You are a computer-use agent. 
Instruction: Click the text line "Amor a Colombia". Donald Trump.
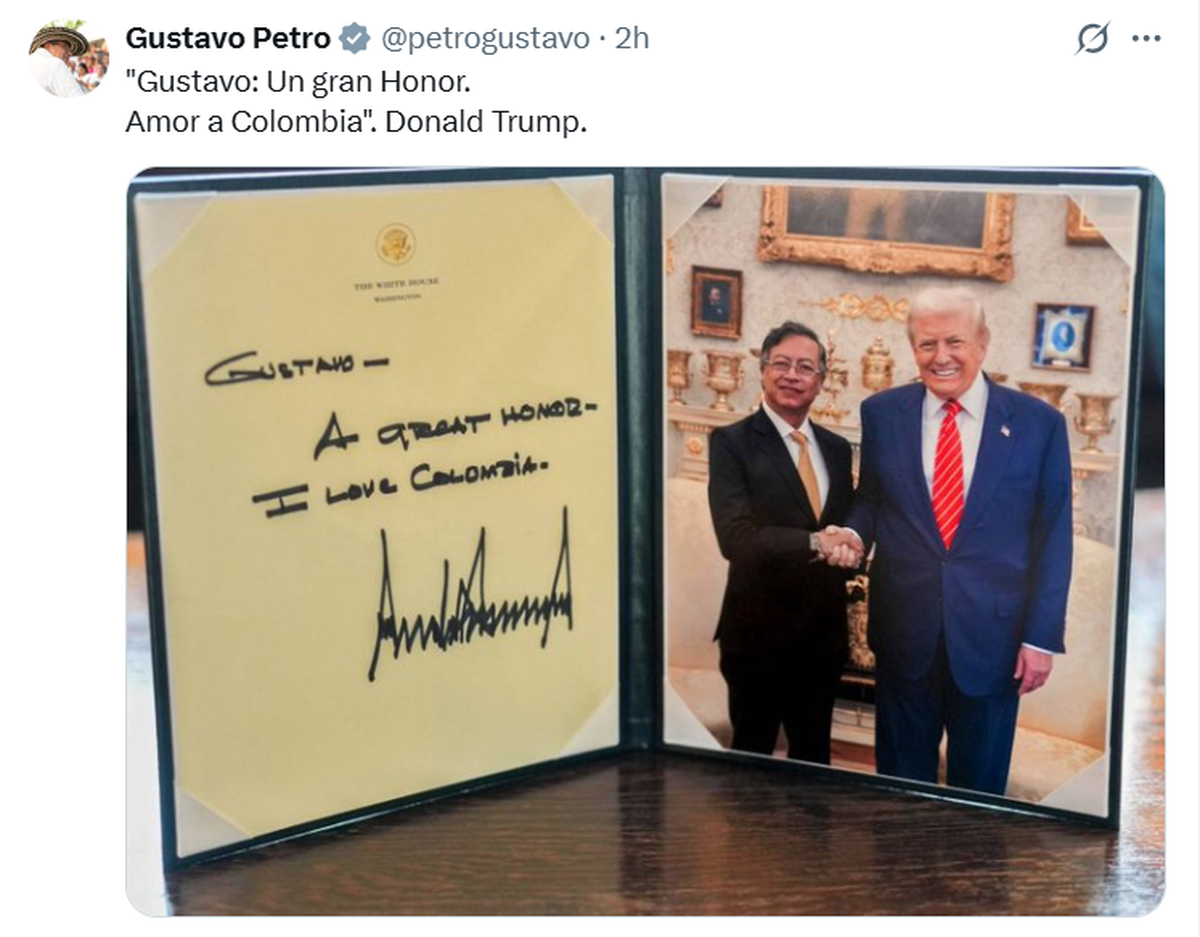click(356, 122)
